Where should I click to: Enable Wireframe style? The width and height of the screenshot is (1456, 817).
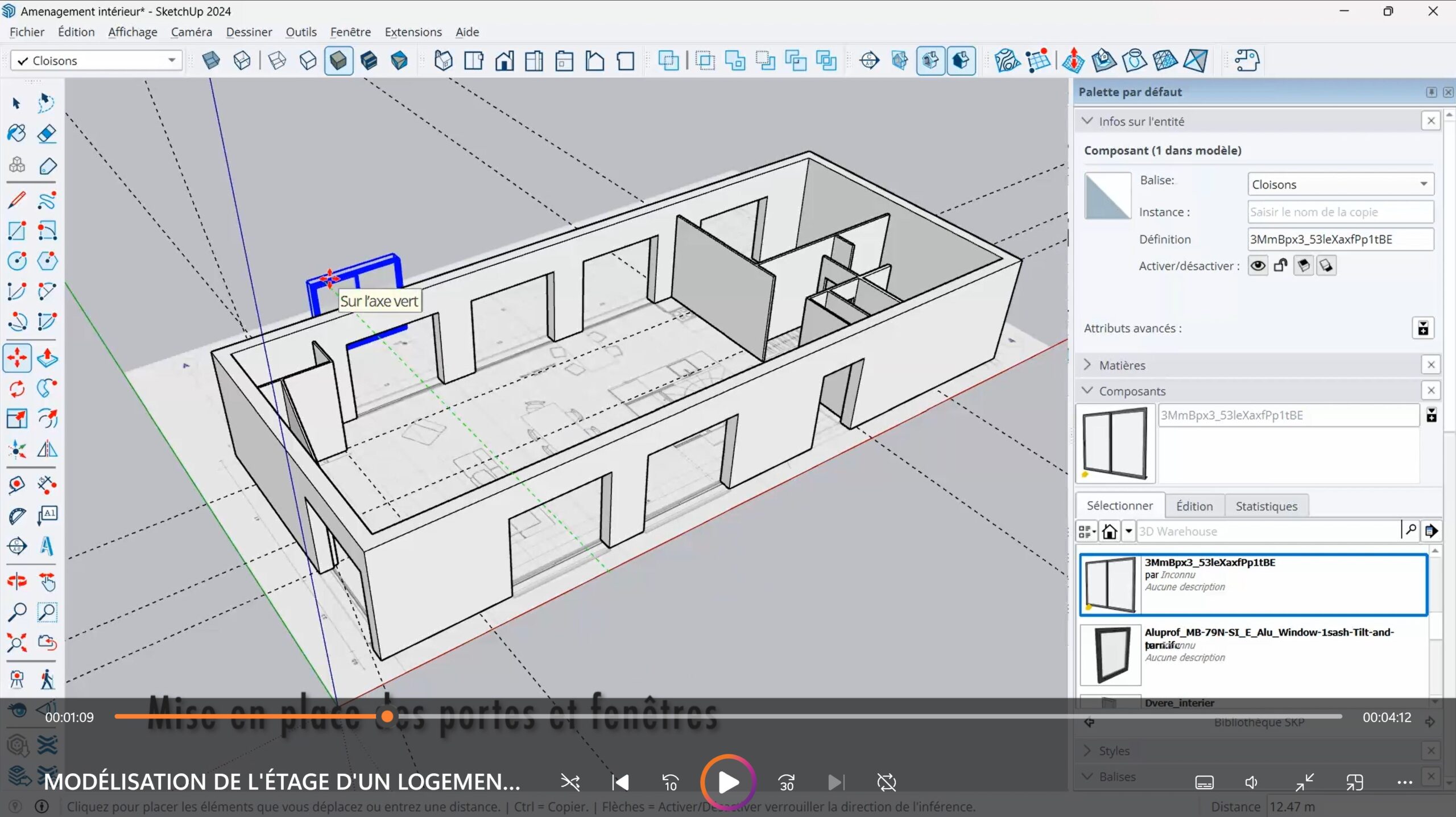277,60
